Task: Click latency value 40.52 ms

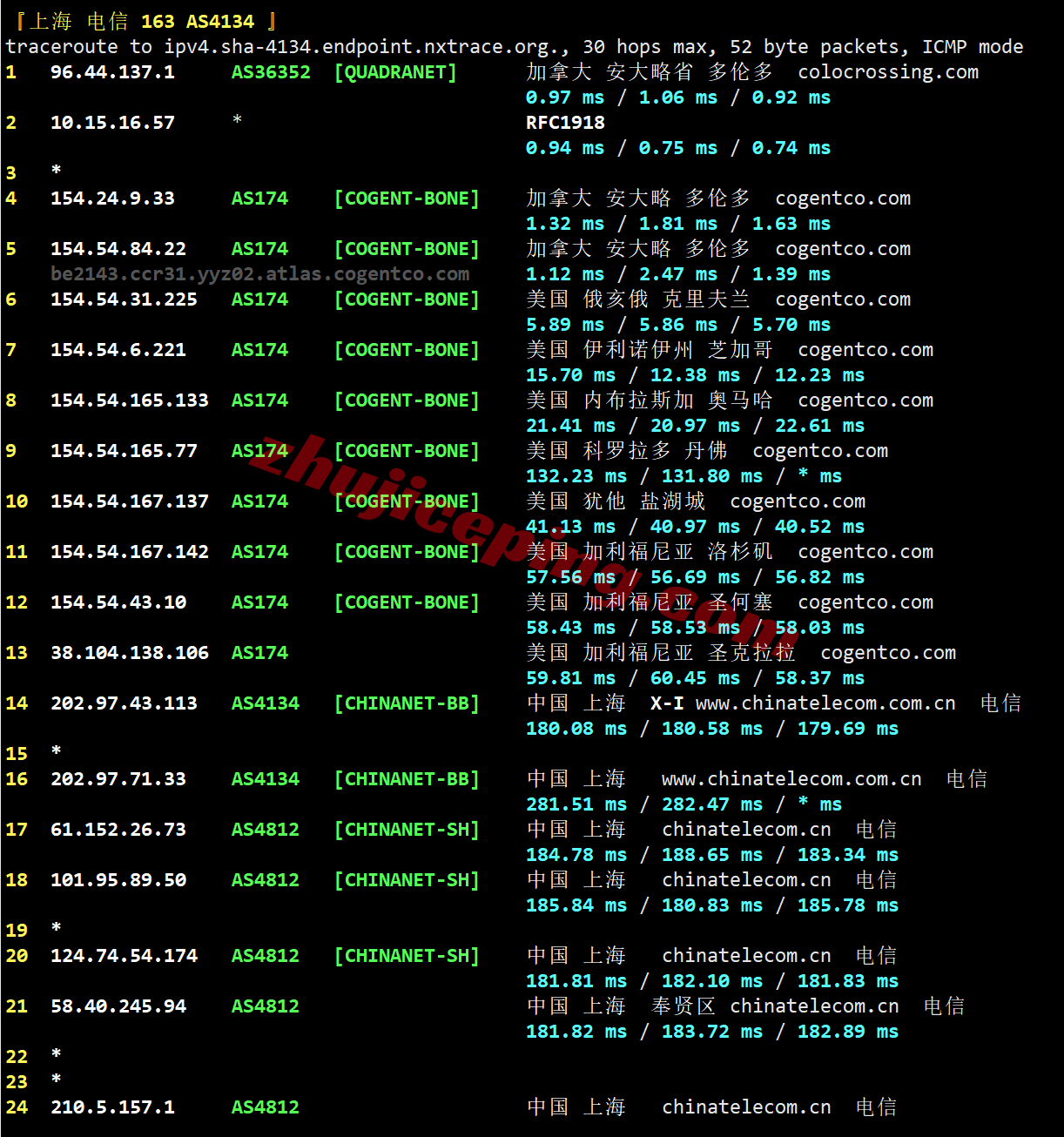Action: (819, 527)
